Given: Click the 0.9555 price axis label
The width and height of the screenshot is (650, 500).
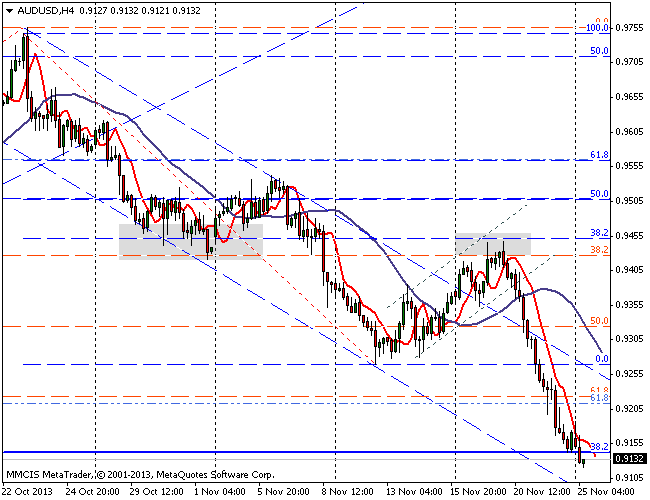Looking at the screenshot, I should (x=630, y=166).
